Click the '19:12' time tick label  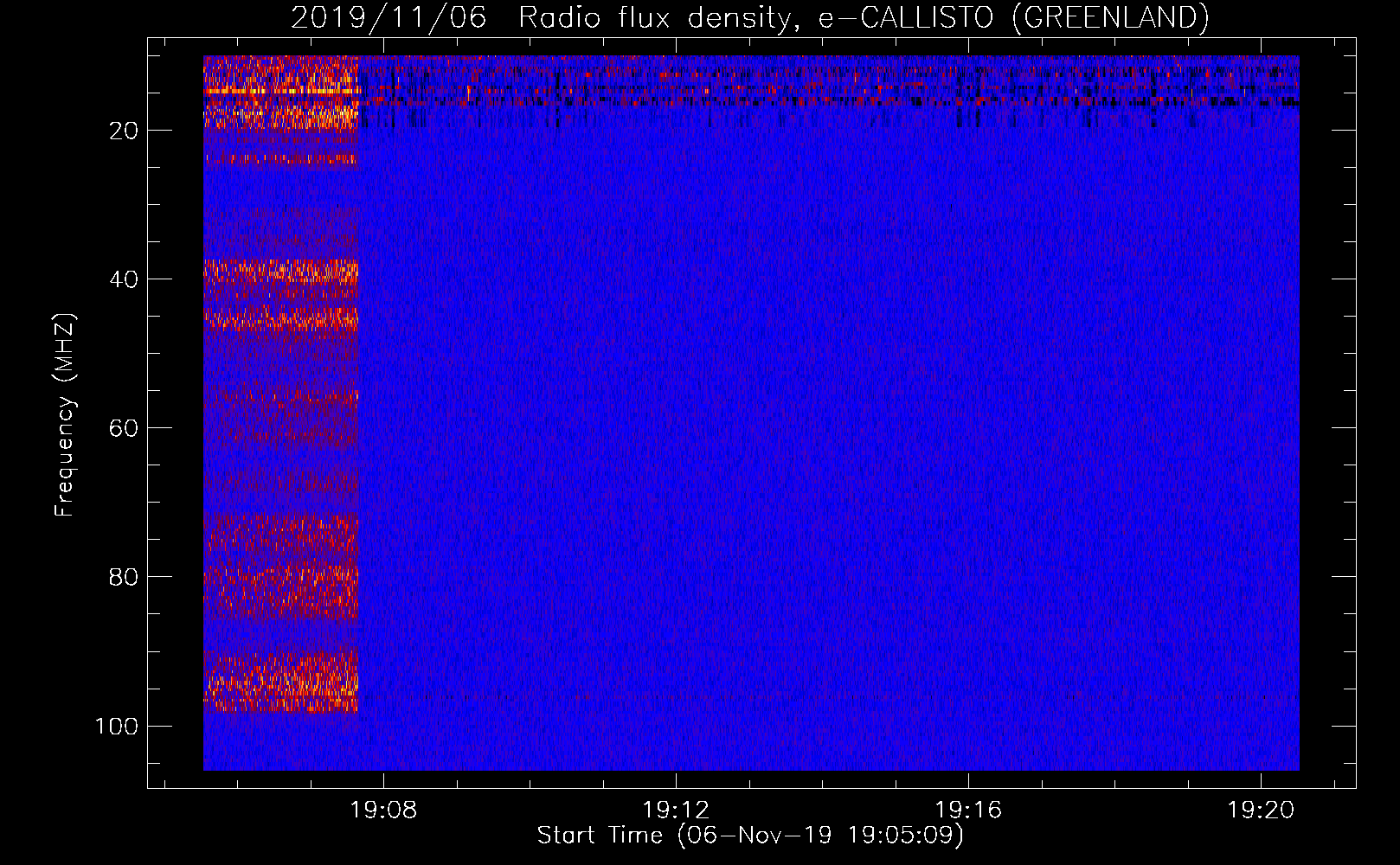676,810
